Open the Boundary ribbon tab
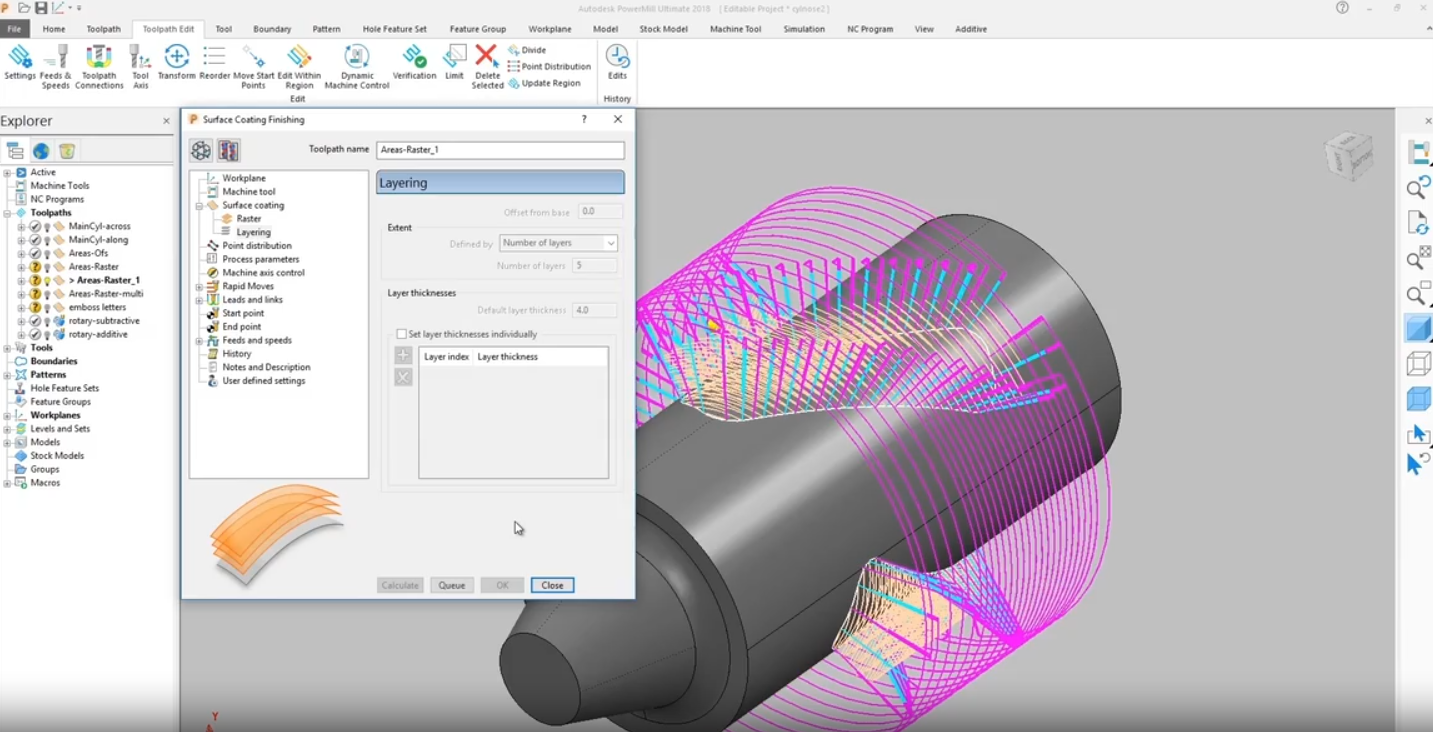The width and height of the screenshot is (1433, 732). click(x=272, y=29)
